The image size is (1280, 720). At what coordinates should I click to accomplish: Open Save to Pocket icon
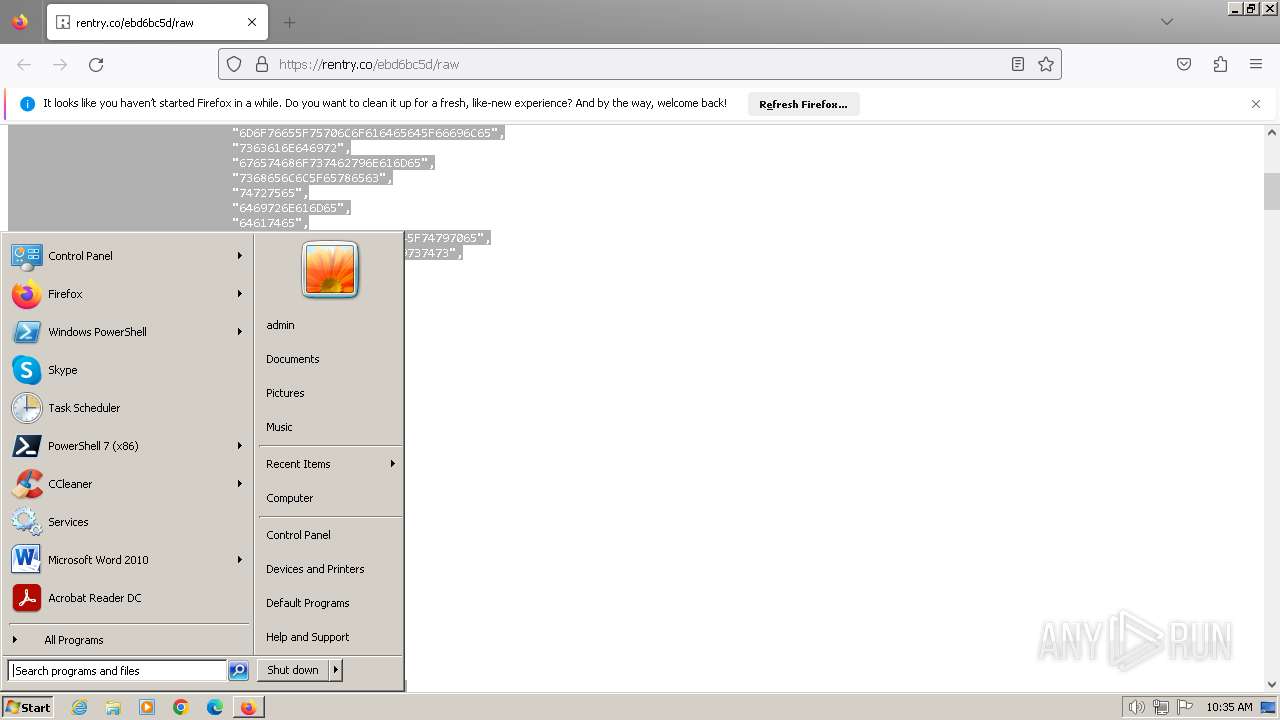(1184, 64)
